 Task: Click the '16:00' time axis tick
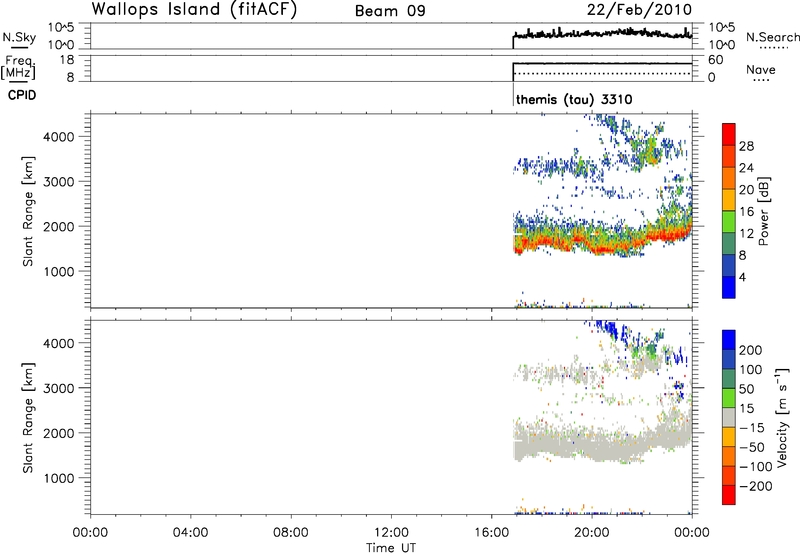[x=491, y=533]
